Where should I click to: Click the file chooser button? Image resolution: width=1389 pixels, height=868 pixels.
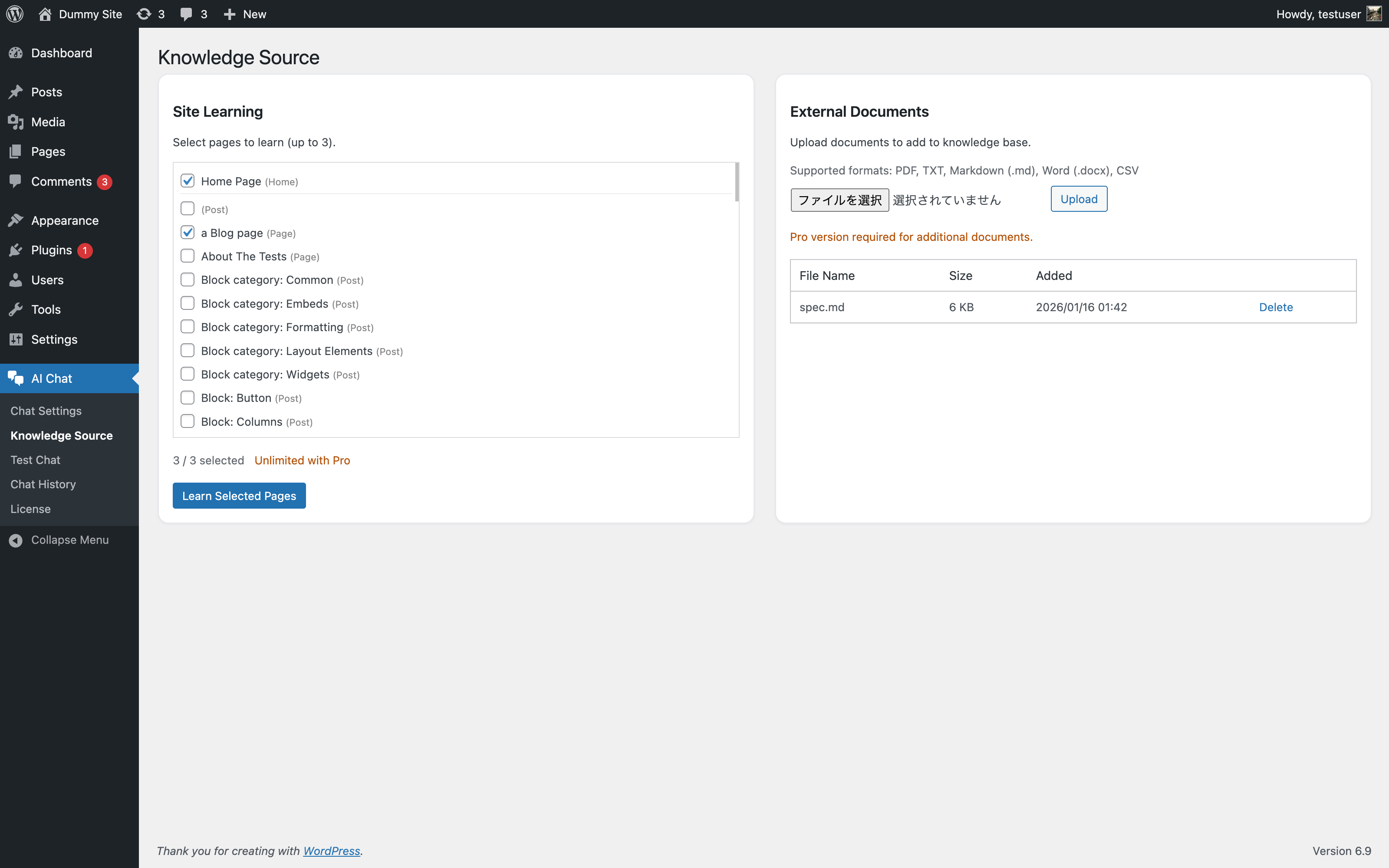tap(839, 200)
